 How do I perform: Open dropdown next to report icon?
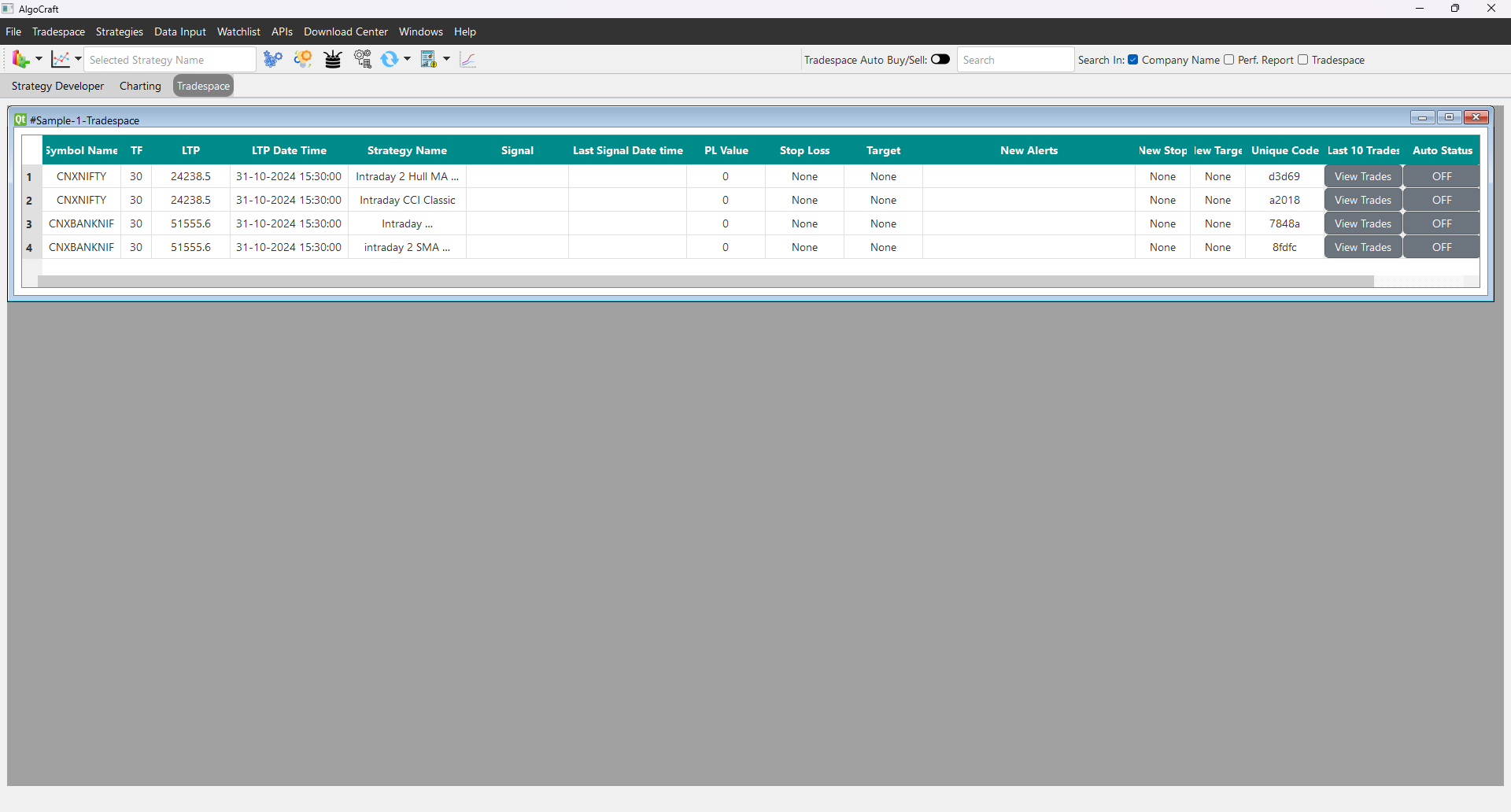click(x=446, y=59)
